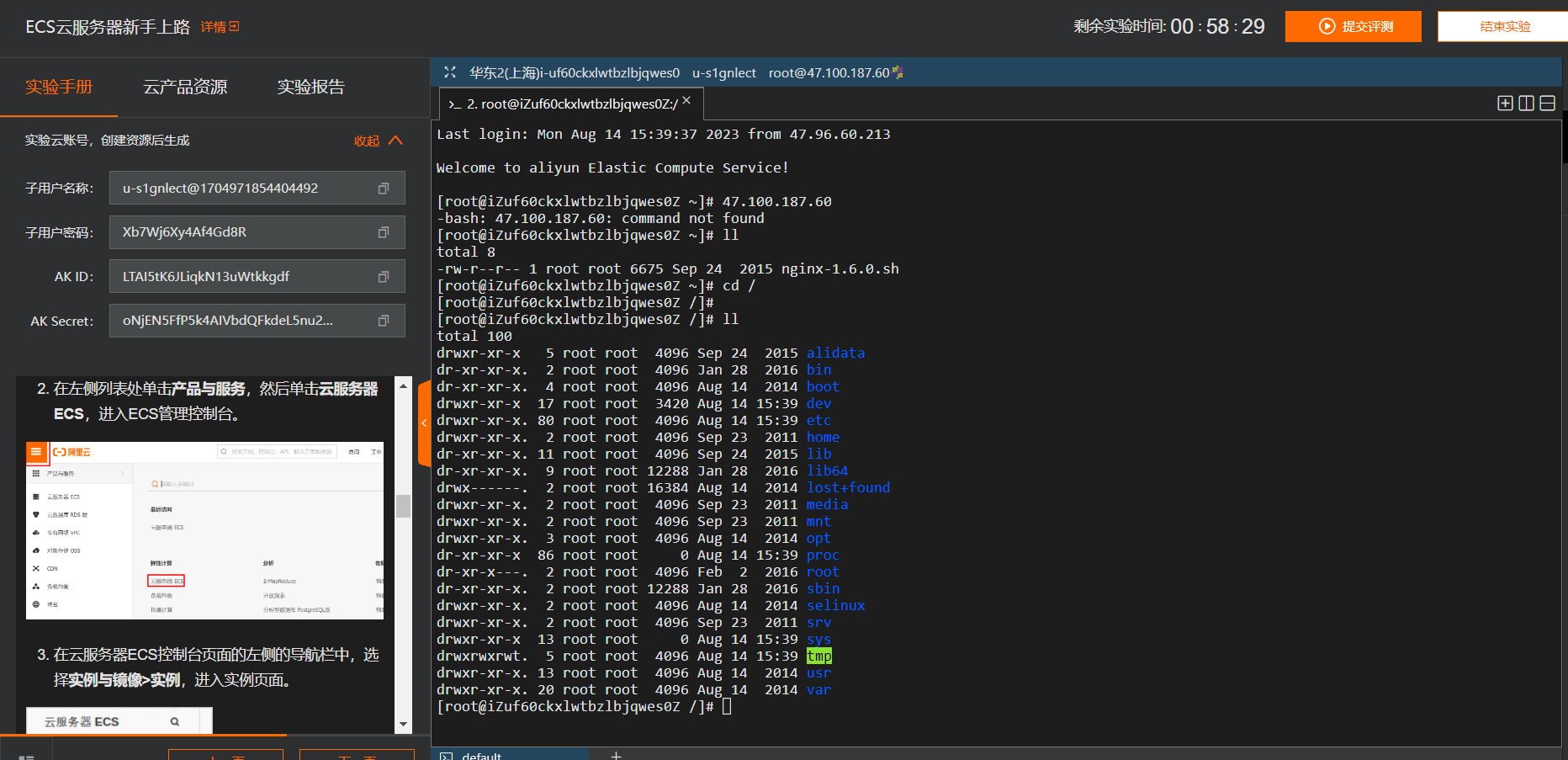The width and height of the screenshot is (1568, 760).
Task: Copy the AK ID value
Action: pos(384,277)
